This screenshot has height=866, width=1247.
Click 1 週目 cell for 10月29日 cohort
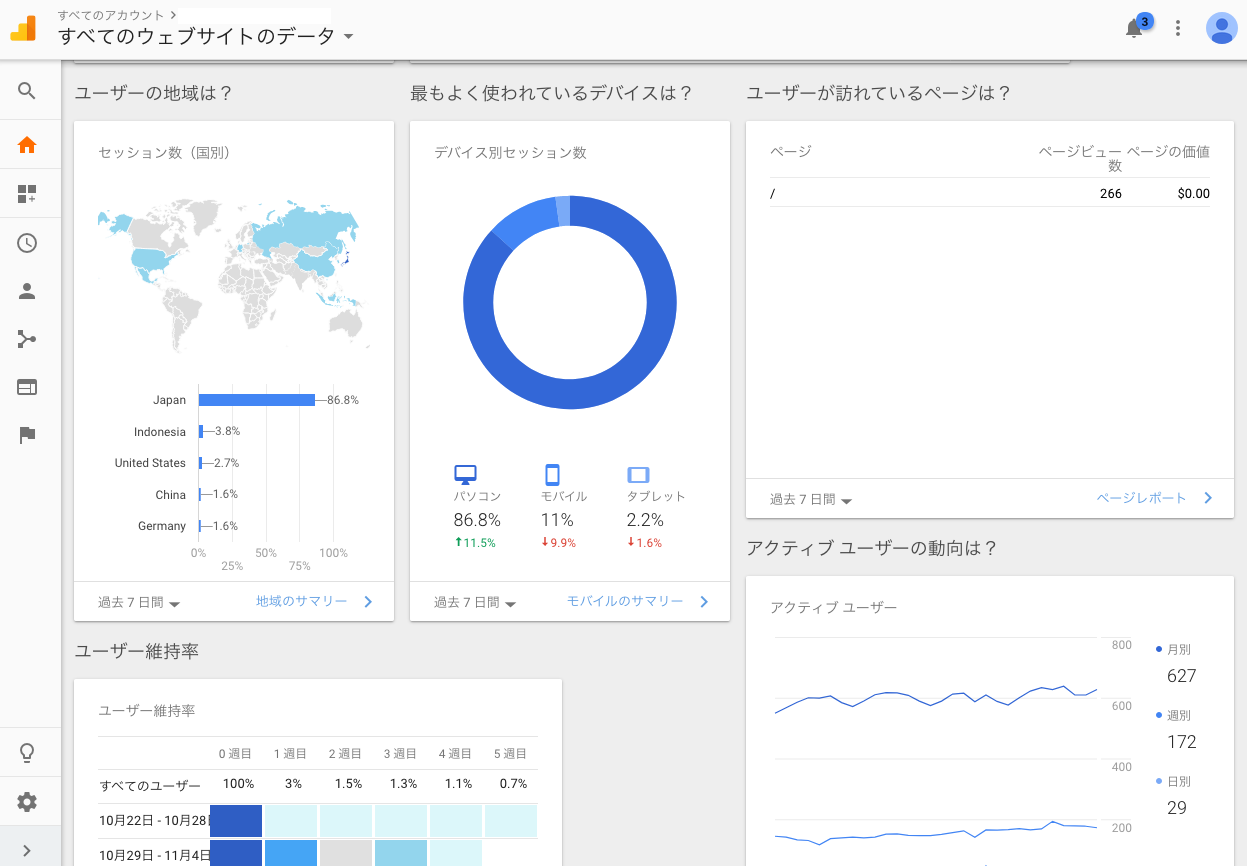click(x=291, y=853)
